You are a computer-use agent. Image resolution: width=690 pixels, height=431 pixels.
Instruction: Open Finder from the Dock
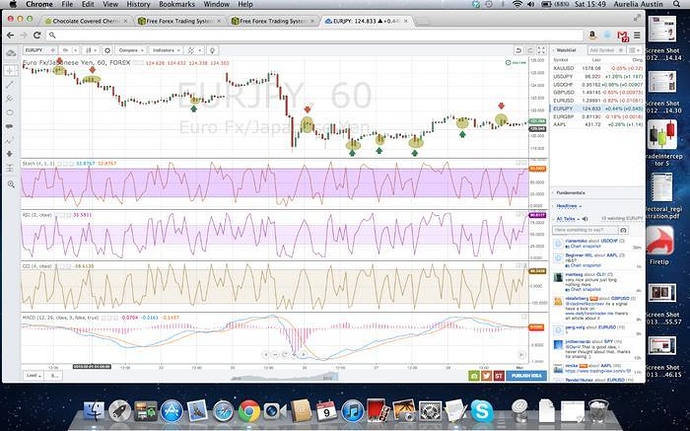(94, 412)
